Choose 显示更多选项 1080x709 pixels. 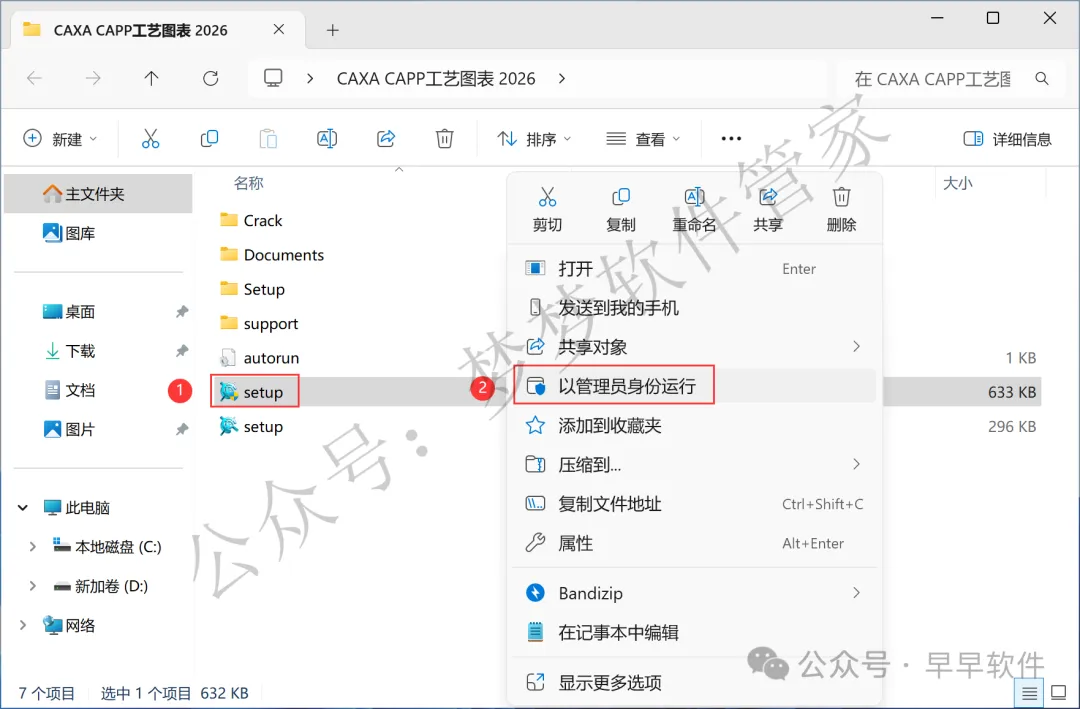pos(695,682)
